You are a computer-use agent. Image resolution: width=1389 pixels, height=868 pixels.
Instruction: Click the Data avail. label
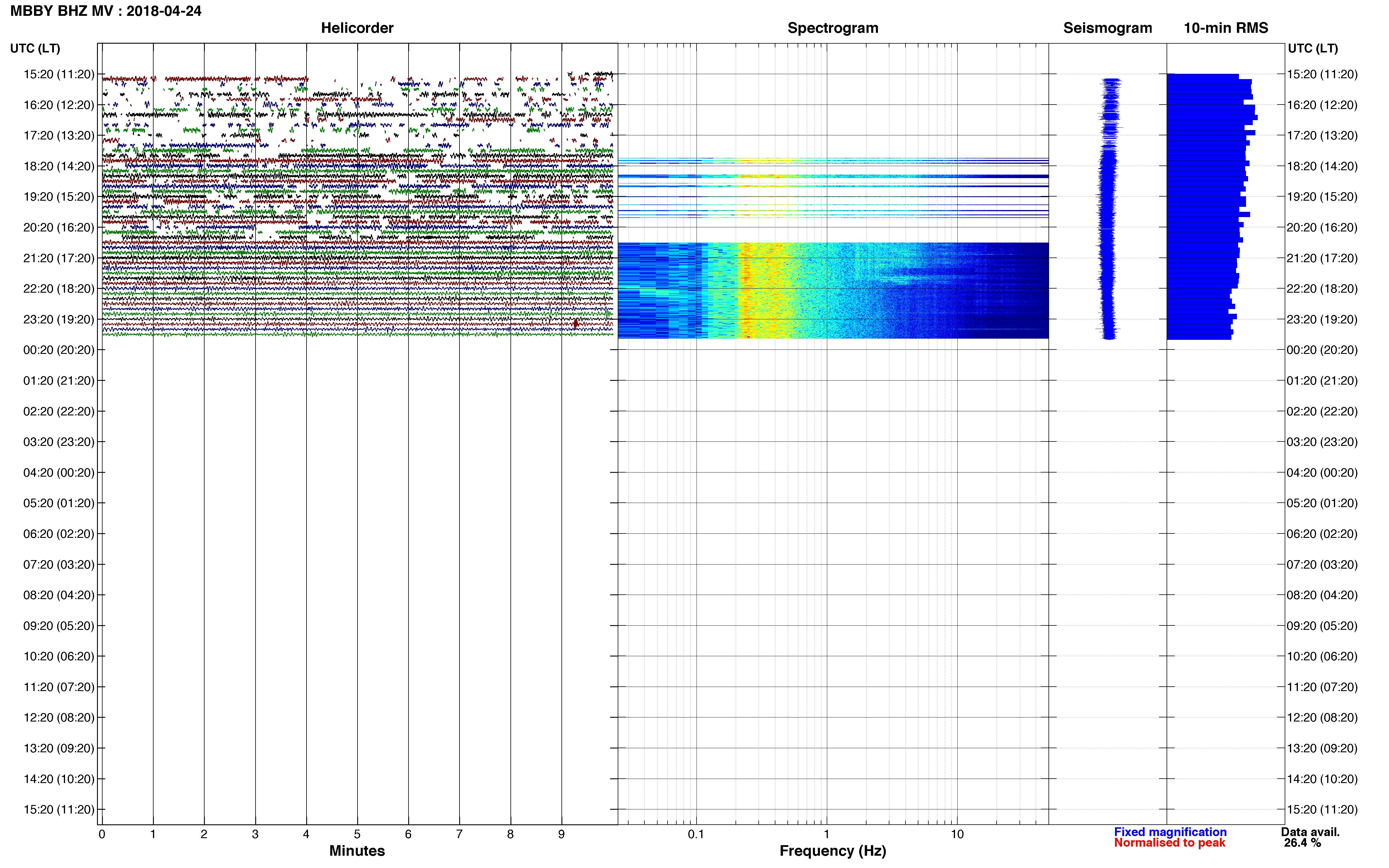coord(1310,832)
